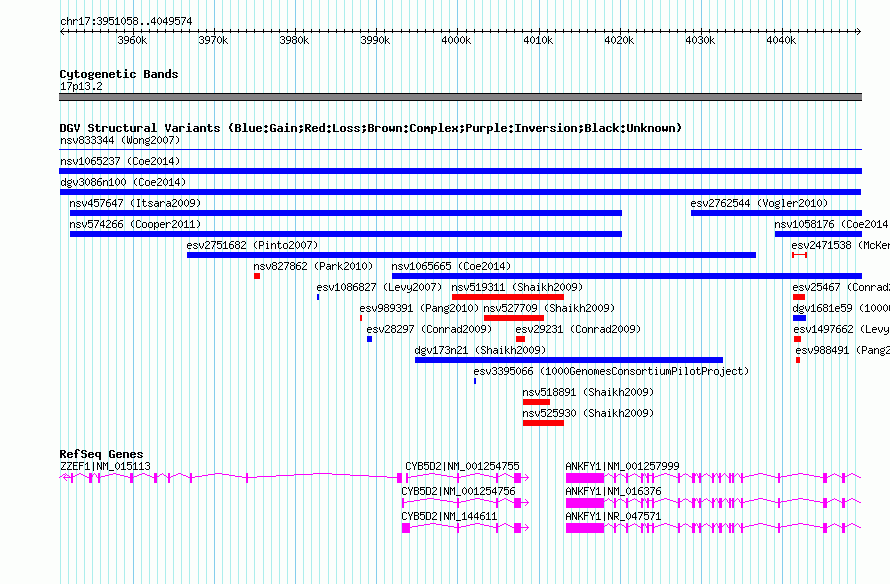The height and width of the screenshot is (584, 890).
Task: Click the CYB5D2|NM_001254755 transcript label
Action: [462, 467]
